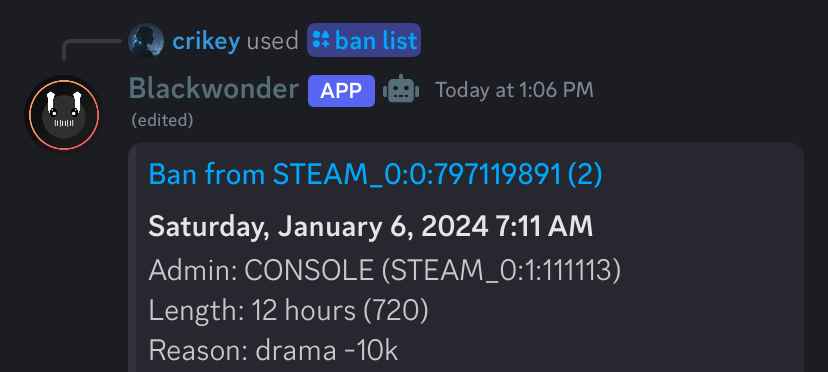Click the reply connector line above the avatar
This screenshot has height=372, width=828.
coord(91,49)
